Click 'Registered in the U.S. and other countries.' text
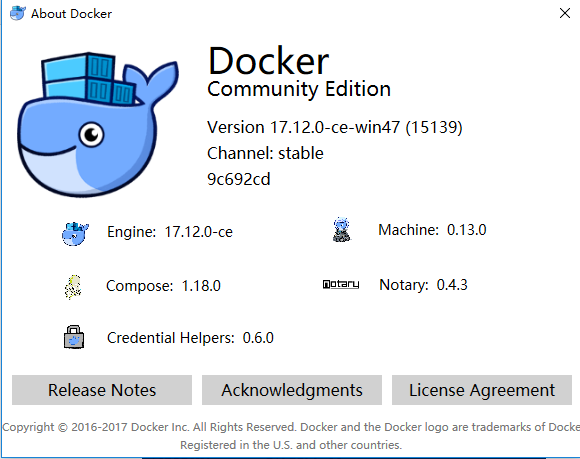580x459 pixels. pyautogui.click(x=291, y=445)
